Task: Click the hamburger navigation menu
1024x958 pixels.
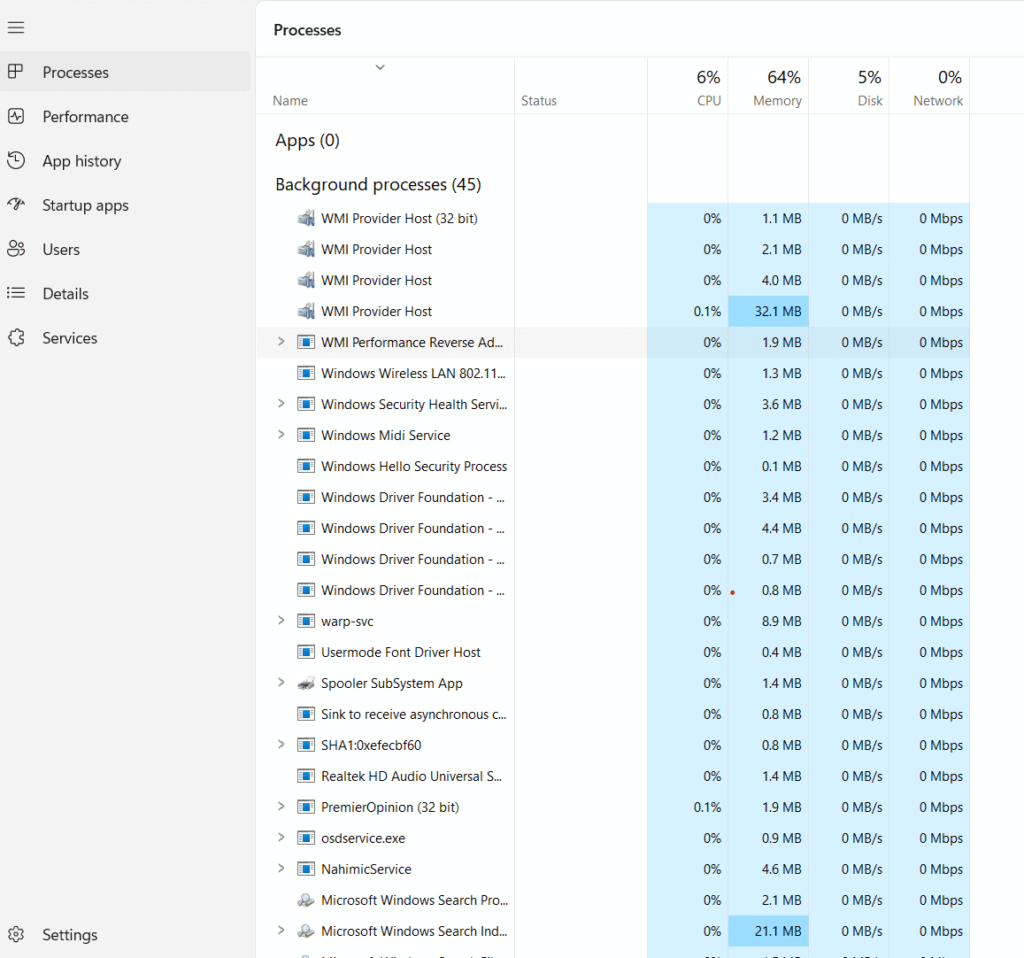Action: point(15,27)
